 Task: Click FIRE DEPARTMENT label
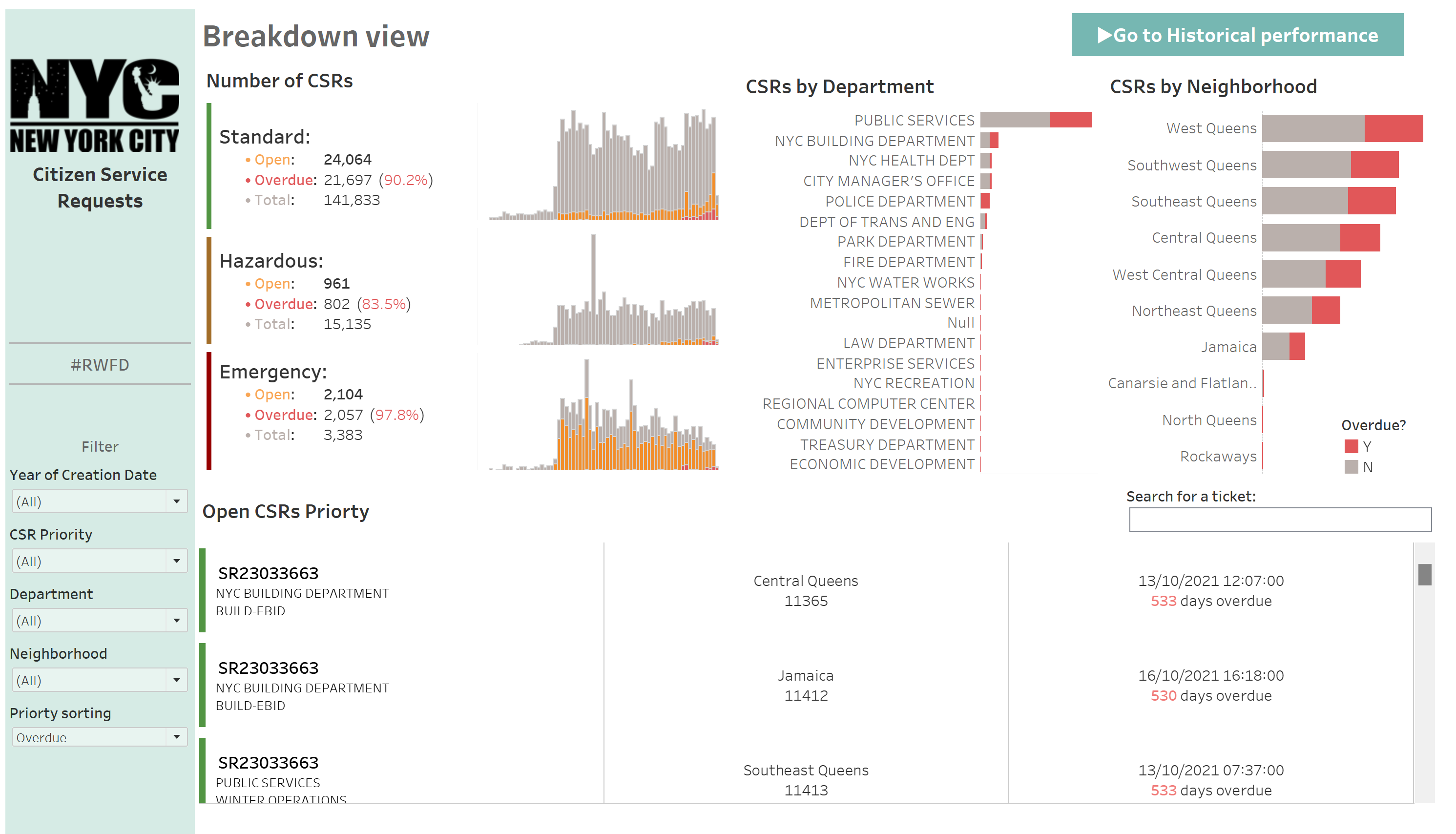[x=909, y=262]
